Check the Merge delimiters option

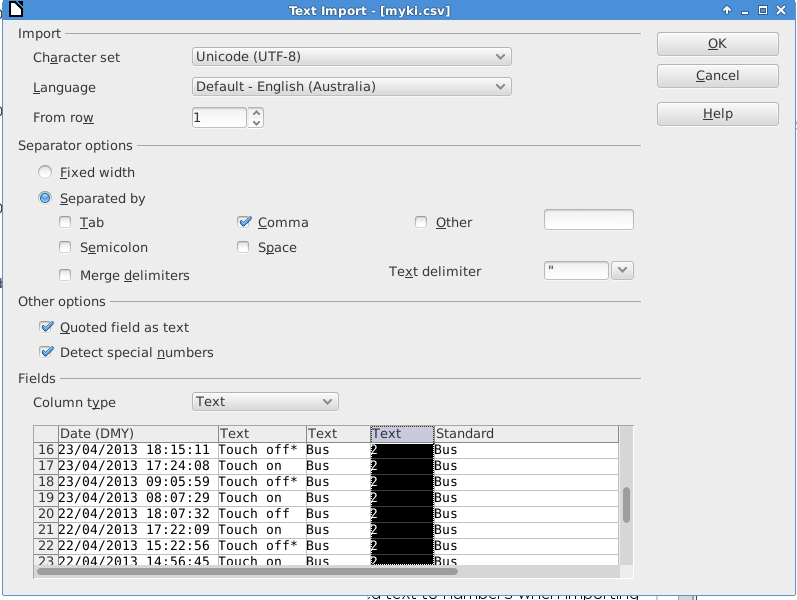(x=66, y=275)
